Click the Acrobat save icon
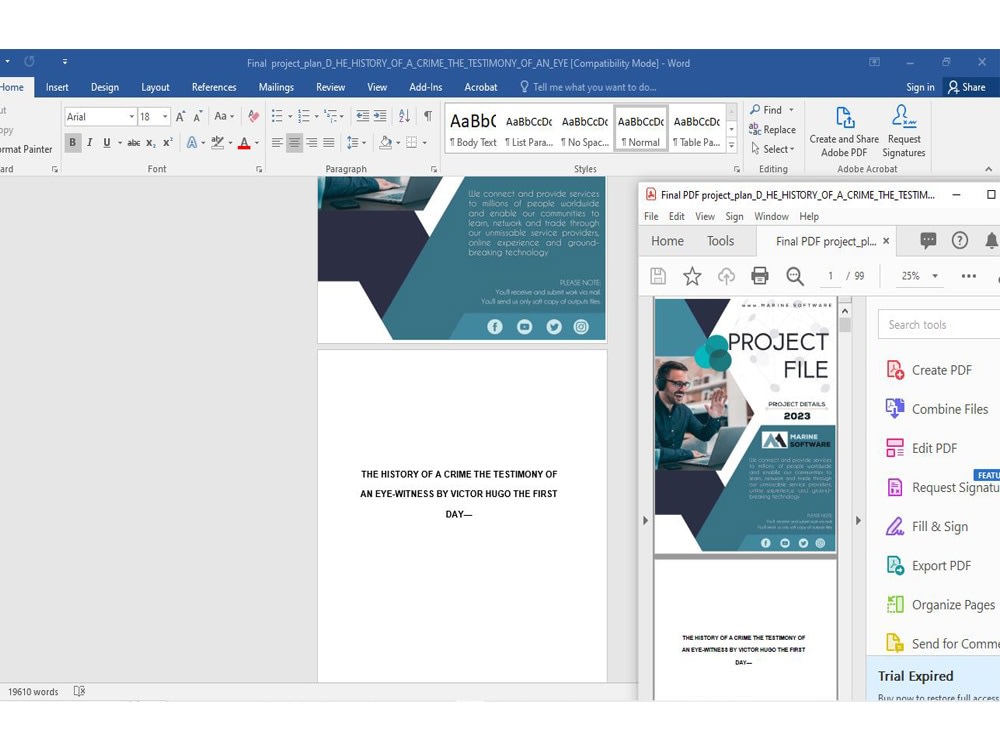1000x750 pixels. point(658,276)
